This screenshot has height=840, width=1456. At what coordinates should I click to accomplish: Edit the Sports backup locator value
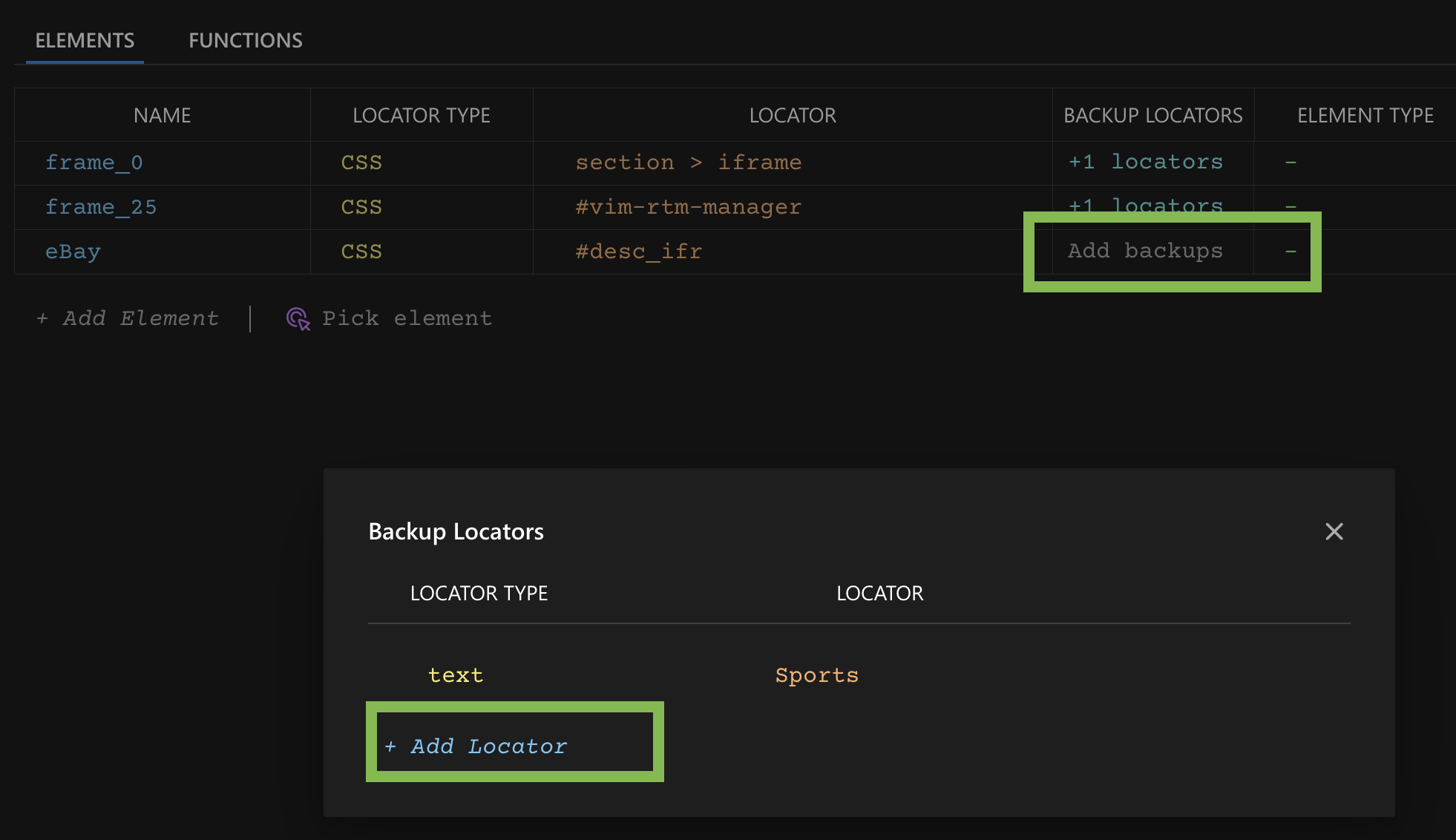pyautogui.click(x=816, y=675)
